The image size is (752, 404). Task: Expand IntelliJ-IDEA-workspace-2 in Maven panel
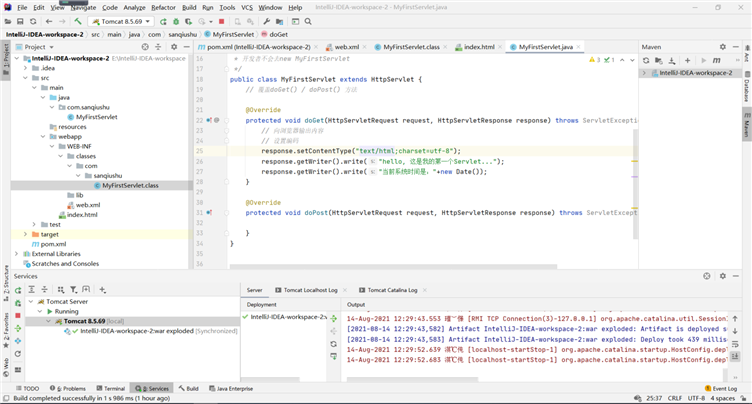(645, 73)
